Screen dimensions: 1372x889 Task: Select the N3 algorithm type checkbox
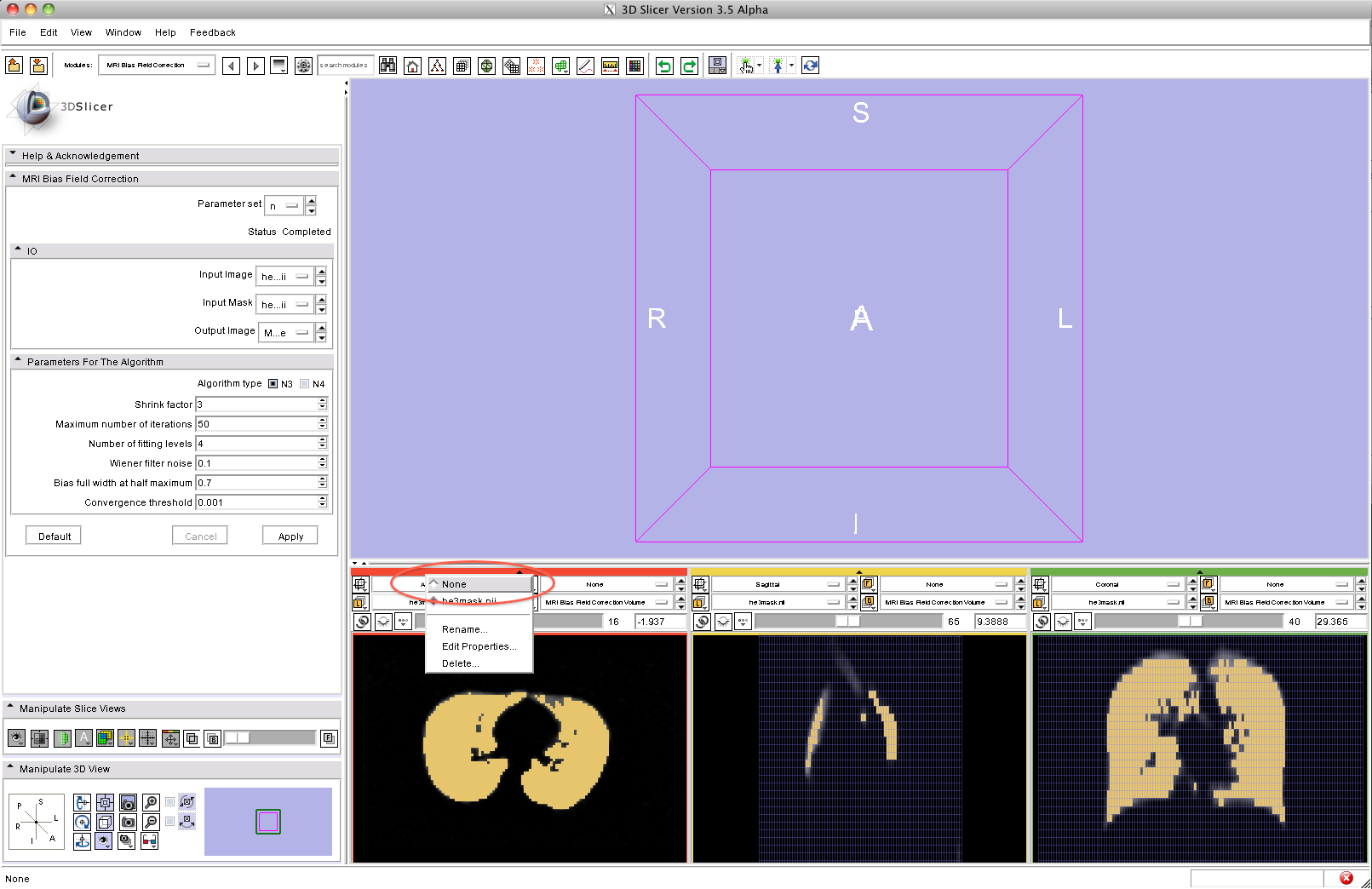point(273,384)
